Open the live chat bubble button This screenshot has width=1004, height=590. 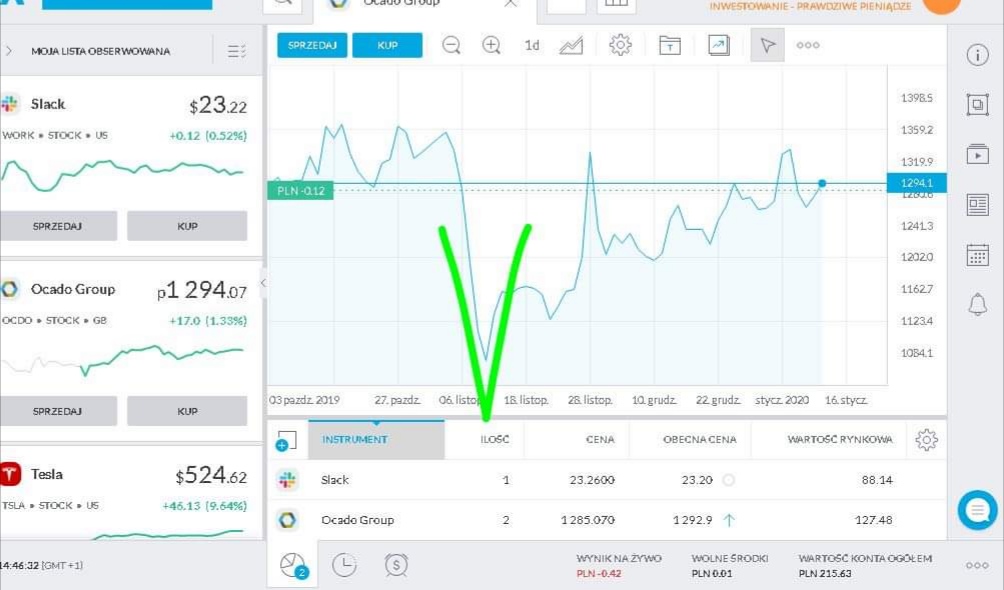coord(977,510)
